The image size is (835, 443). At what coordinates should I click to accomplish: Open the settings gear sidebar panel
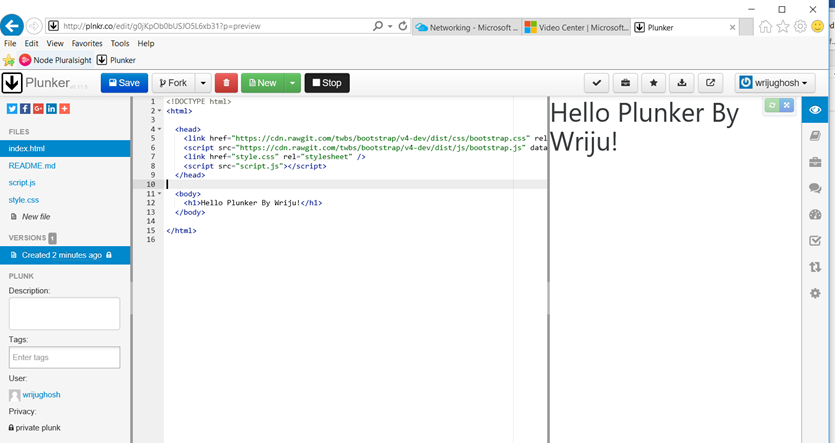point(815,293)
